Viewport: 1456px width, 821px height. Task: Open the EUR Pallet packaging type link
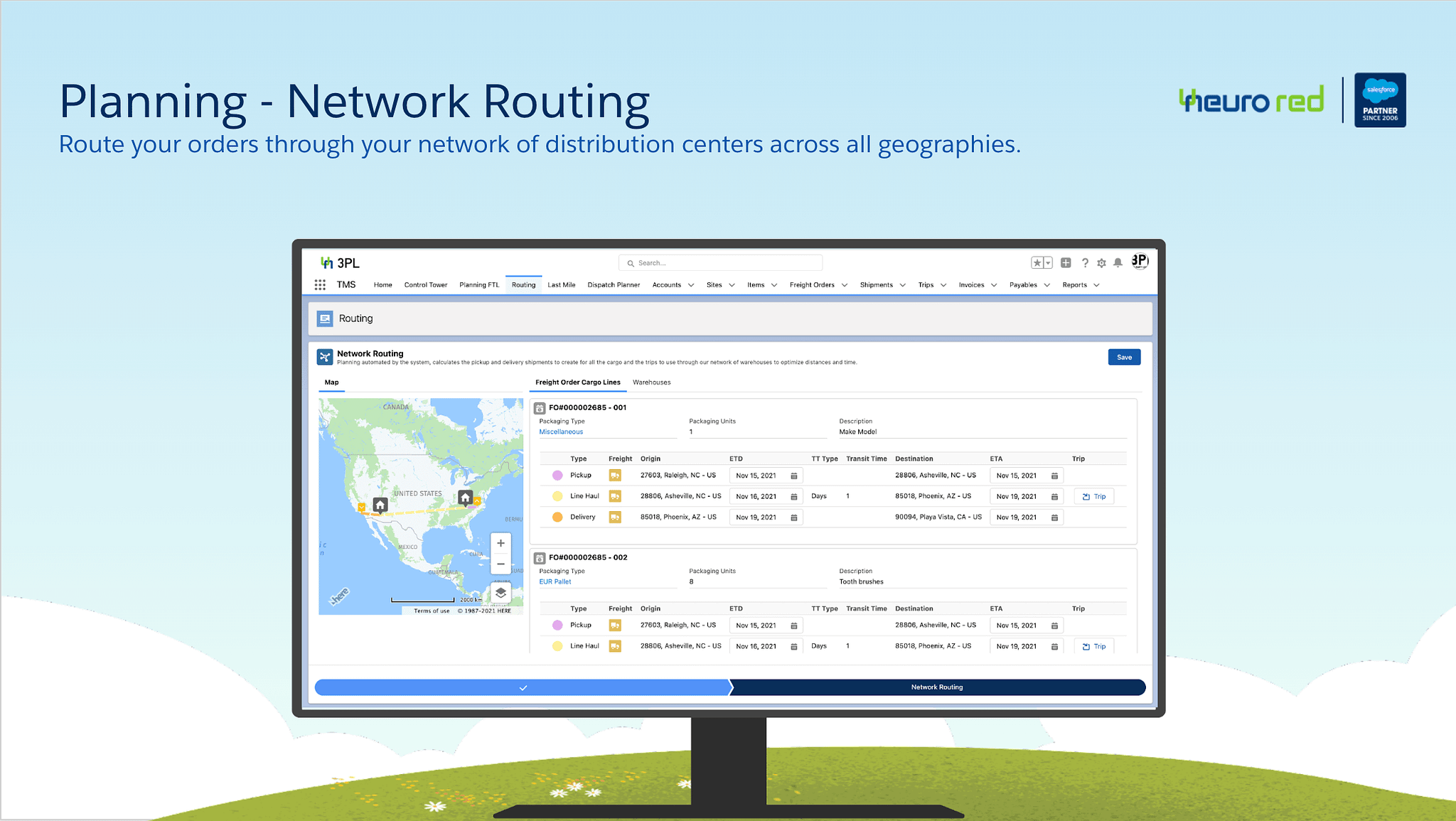pyautogui.click(x=555, y=582)
